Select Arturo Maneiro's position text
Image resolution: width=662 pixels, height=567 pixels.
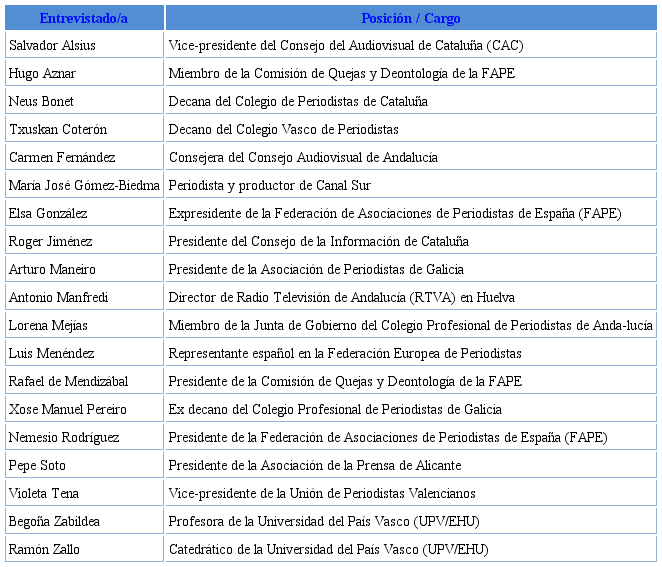coord(315,270)
